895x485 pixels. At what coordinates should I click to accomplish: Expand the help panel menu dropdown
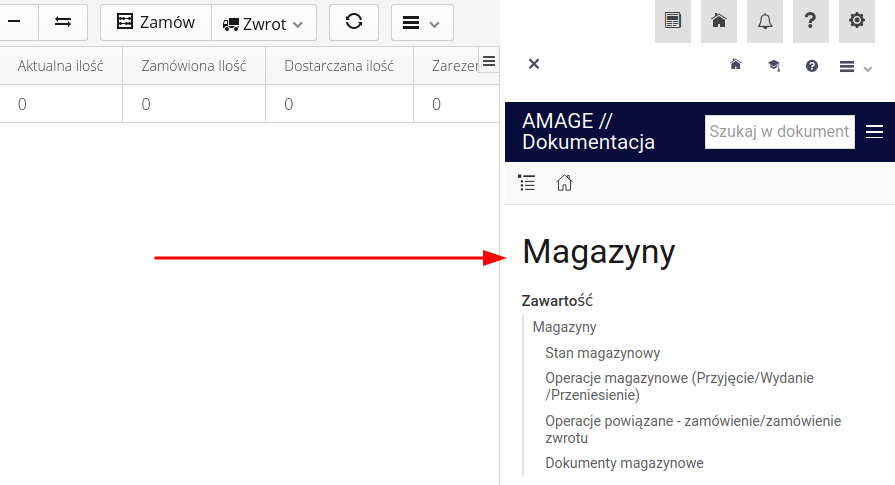855,67
